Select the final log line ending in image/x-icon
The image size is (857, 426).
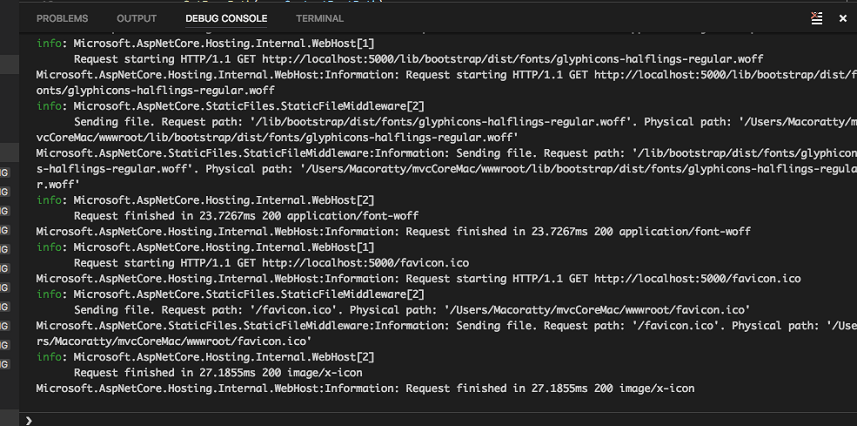pyautogui.click(x=365, y=389)
